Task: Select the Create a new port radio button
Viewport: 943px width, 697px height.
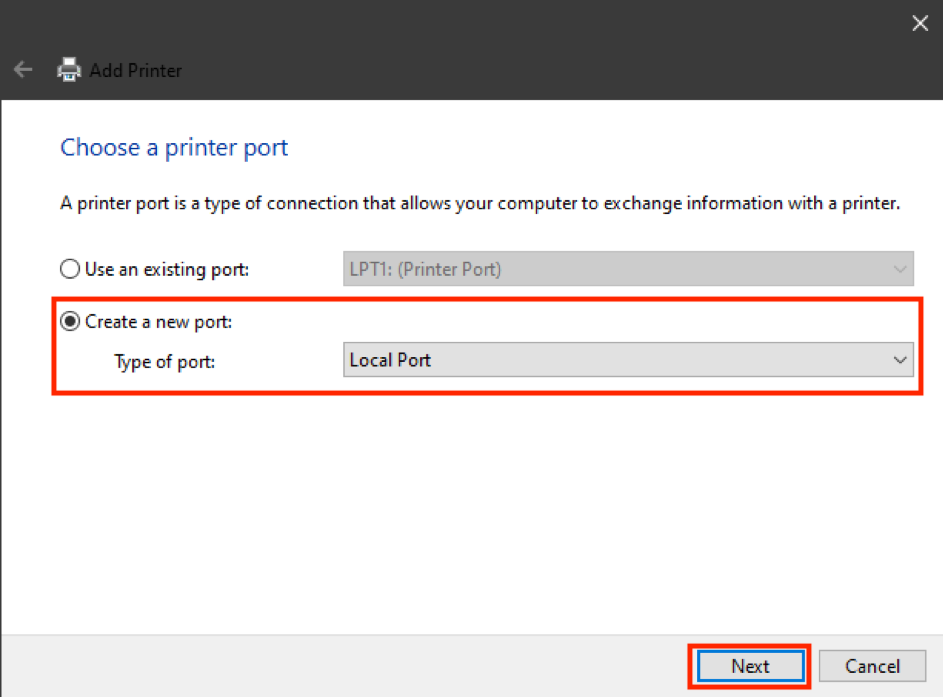Action: coord(70,321)
